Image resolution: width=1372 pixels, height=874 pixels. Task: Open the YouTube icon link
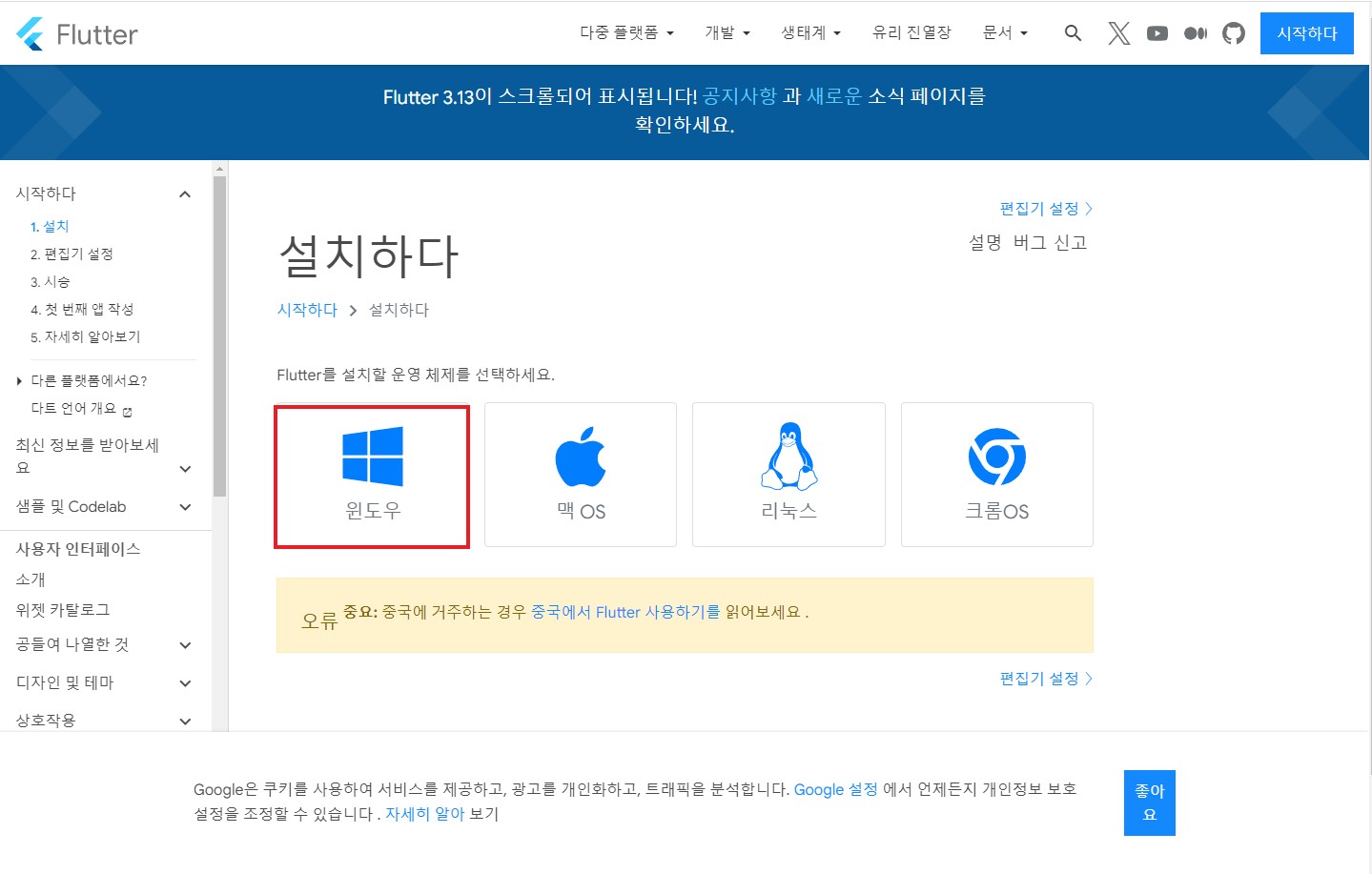(1157, 33)
